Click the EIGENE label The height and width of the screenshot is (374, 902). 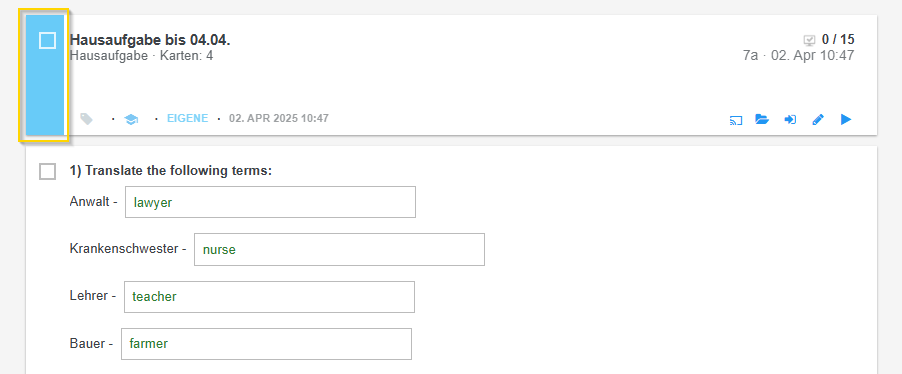point(188,119)
